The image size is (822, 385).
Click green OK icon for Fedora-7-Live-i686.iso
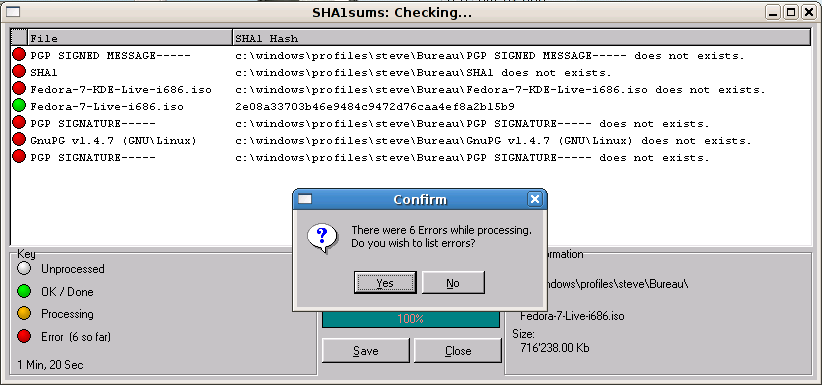(x=19, y=106)
